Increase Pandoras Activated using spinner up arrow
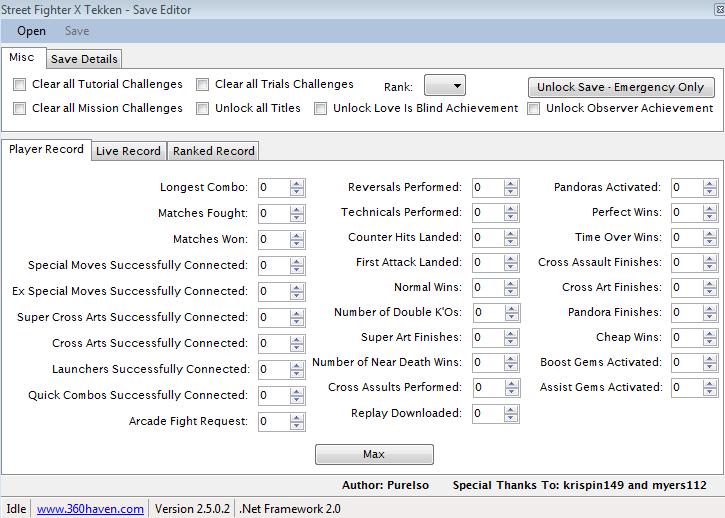725x518 pixels. [709, 183]
